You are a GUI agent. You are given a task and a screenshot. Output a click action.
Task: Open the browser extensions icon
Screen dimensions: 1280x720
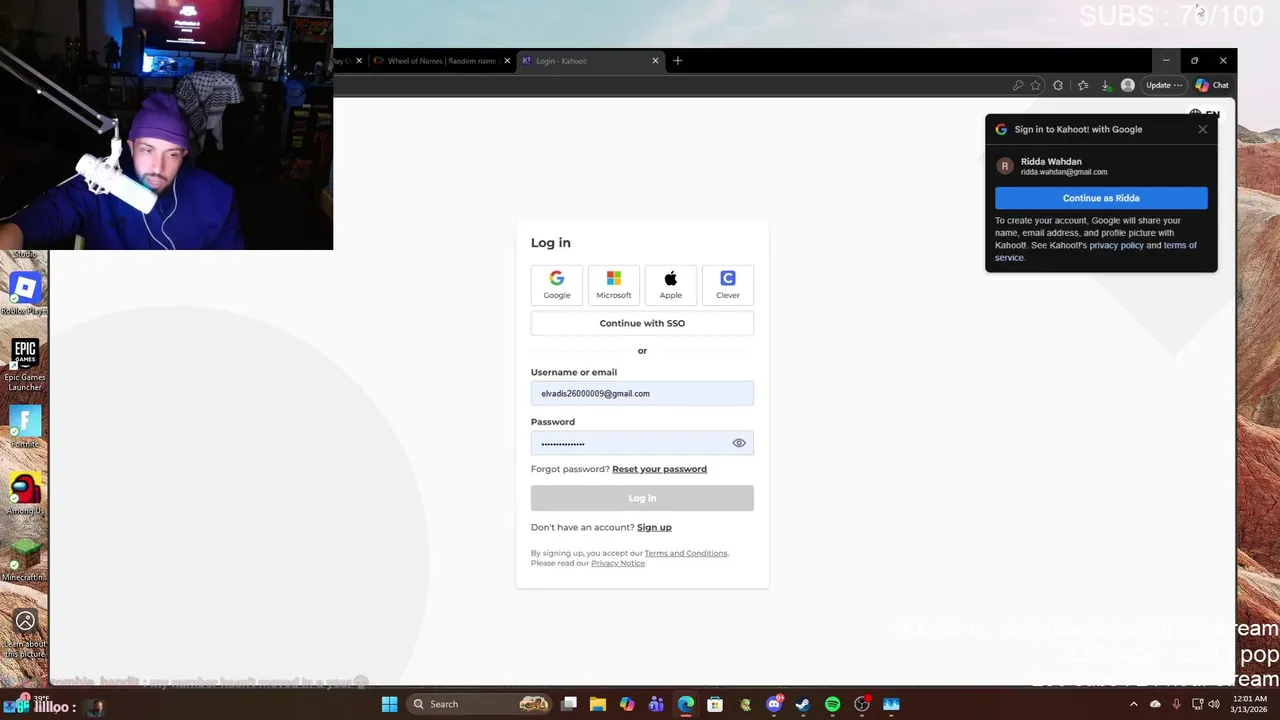(x=1058, y=85)
